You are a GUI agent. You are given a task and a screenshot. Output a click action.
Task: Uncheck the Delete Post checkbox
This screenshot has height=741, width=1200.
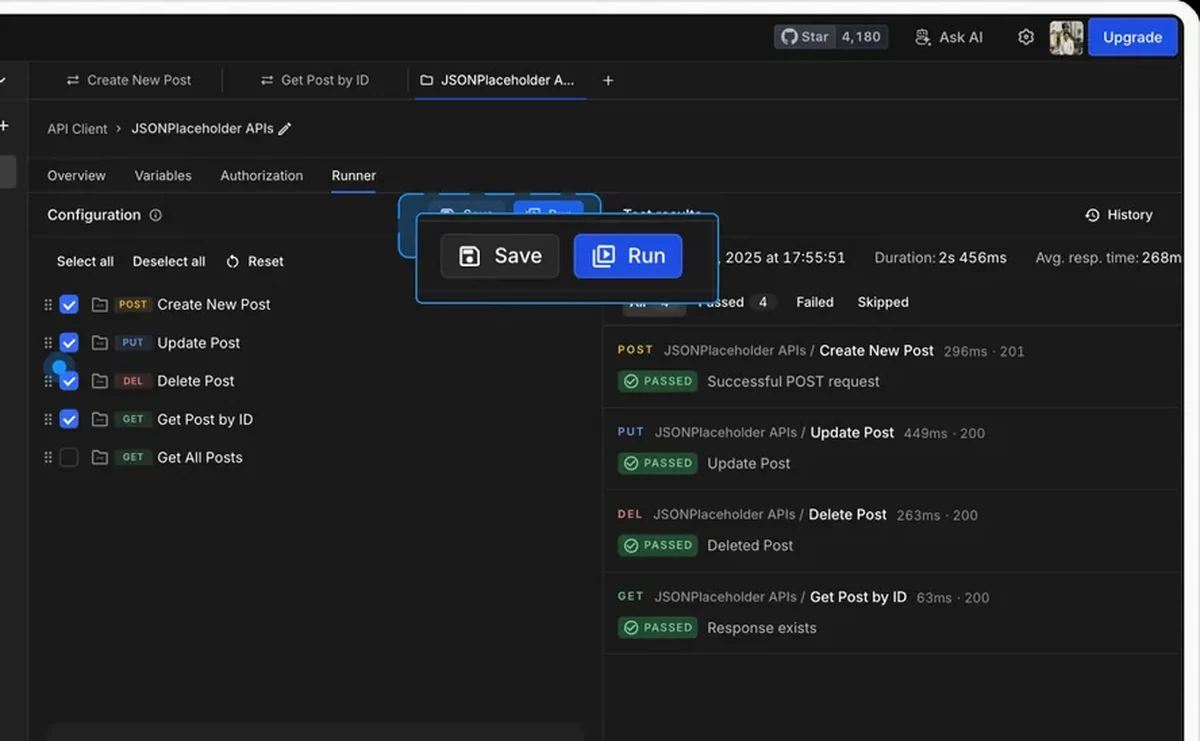pyautogui.click(x=69, y=381)
